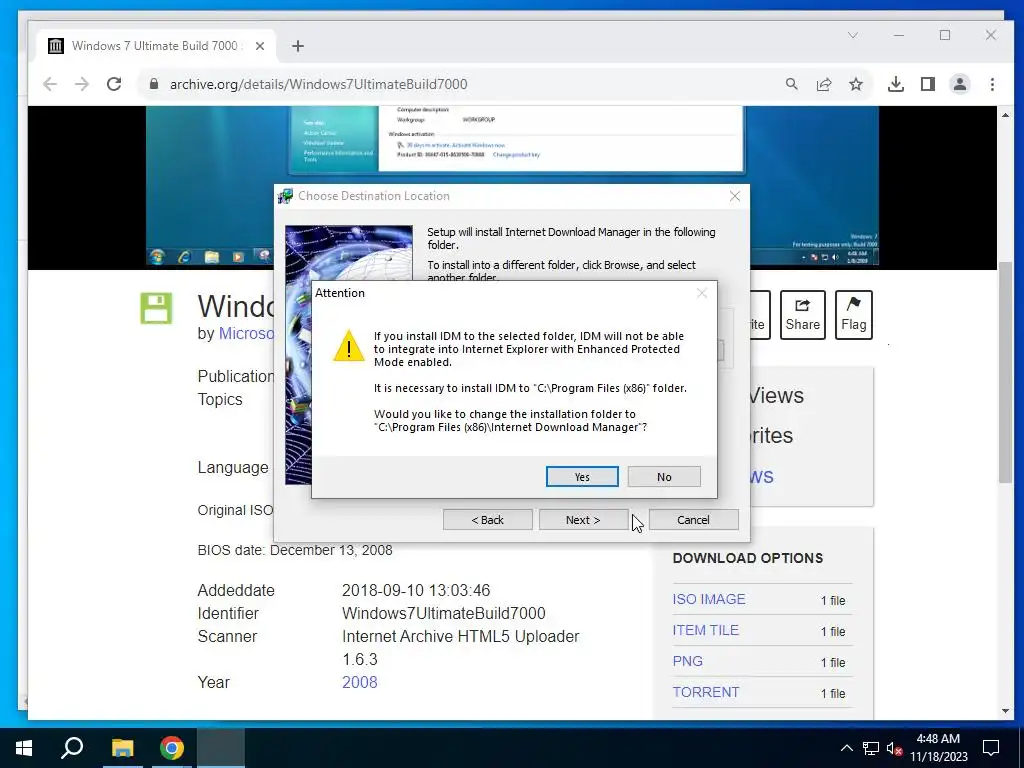Image resolution: width=1024 pixels, height=768 pixels.
Task: Click the muted volume tray icon
Action: (x=894, y=748)
